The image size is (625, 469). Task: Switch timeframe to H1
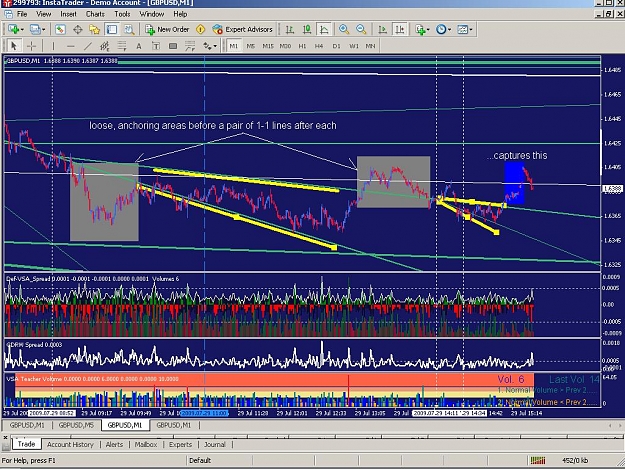coord(303,46)
